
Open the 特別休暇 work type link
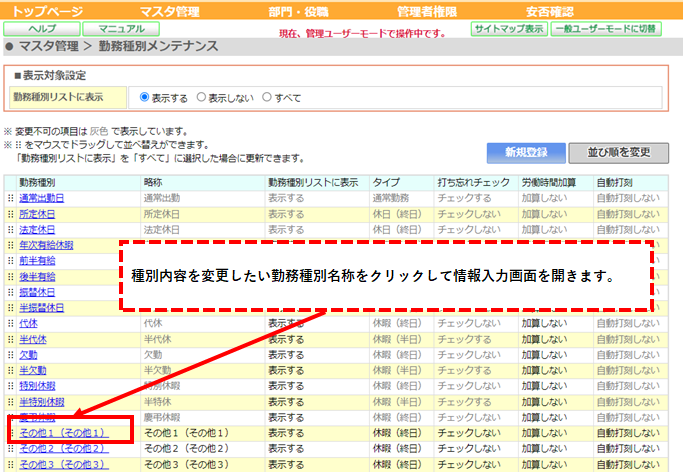[37, 386]
